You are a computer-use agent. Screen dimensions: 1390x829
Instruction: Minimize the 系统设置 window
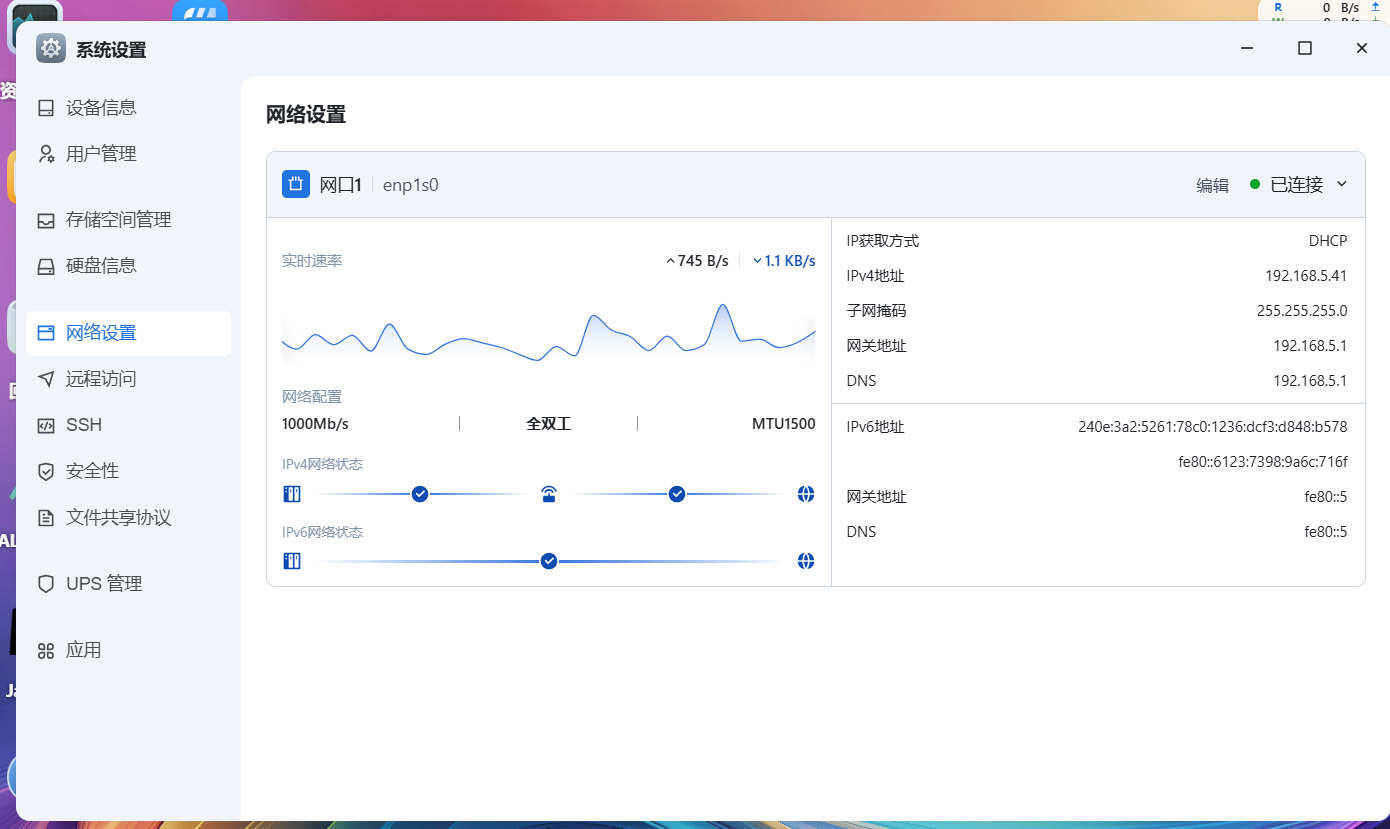[1247, 48]
